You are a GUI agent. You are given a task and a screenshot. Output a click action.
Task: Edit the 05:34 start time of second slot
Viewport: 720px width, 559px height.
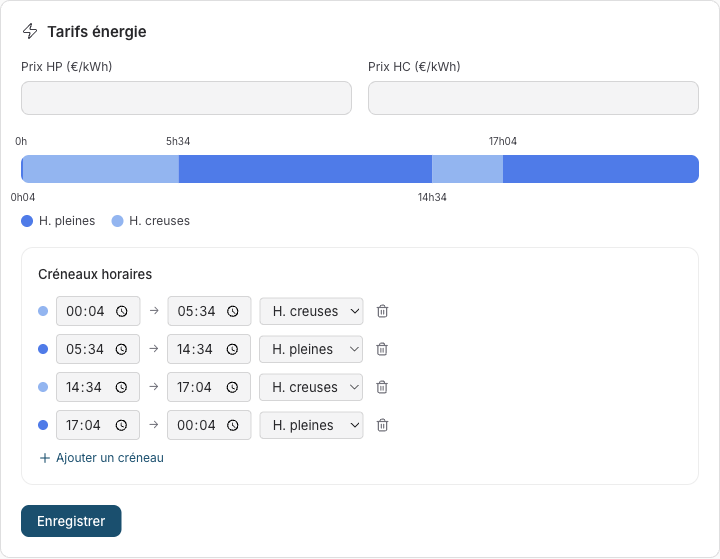pyautogui.click(x=98, y=350)
